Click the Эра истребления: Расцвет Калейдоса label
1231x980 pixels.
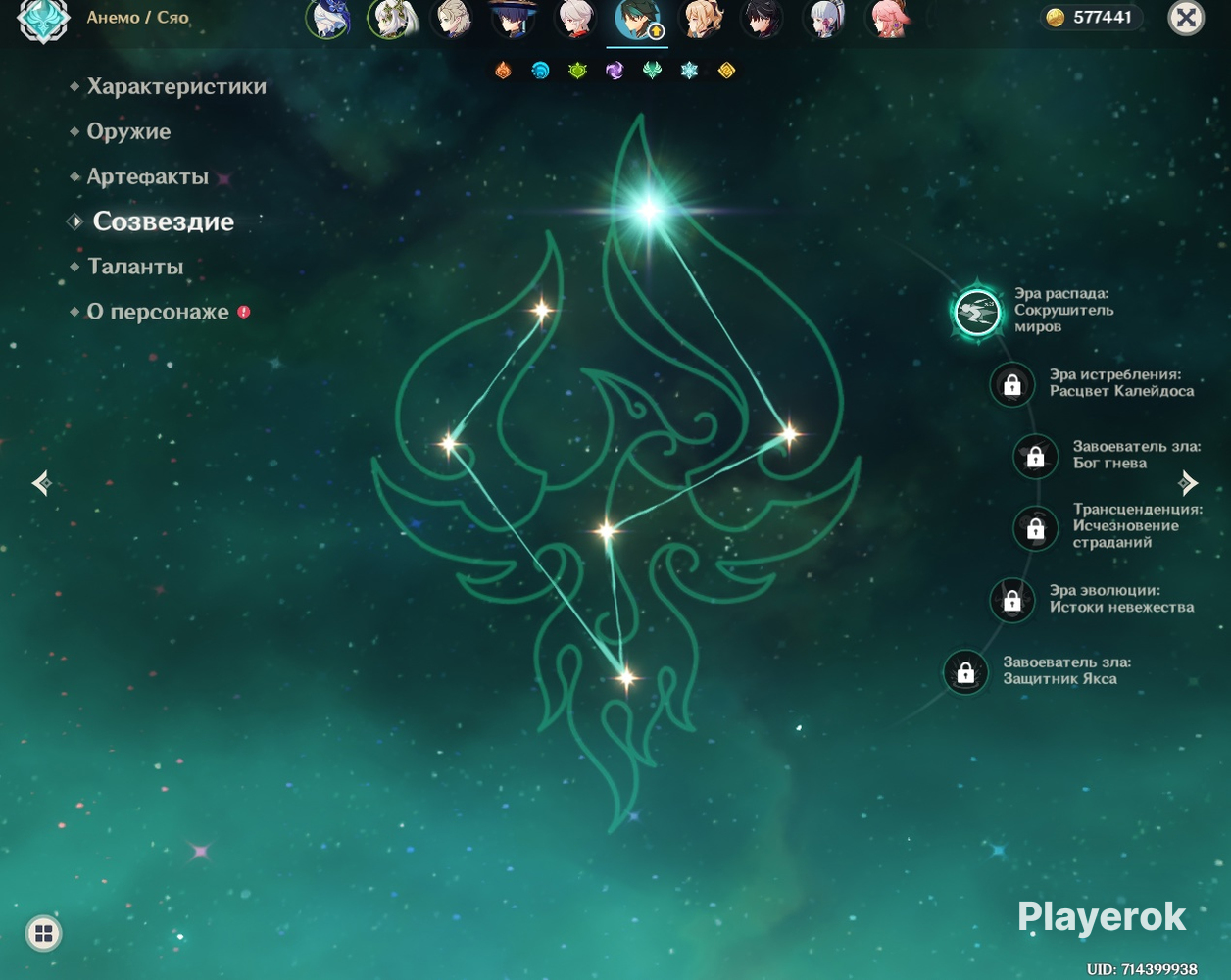1121,382
